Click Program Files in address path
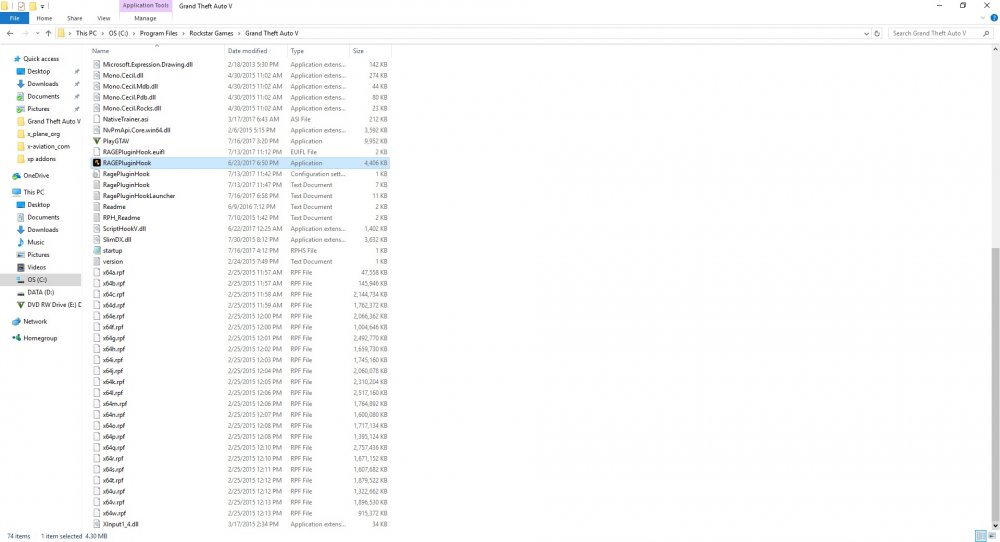1000x542 pixels. [x=159, y=33]
